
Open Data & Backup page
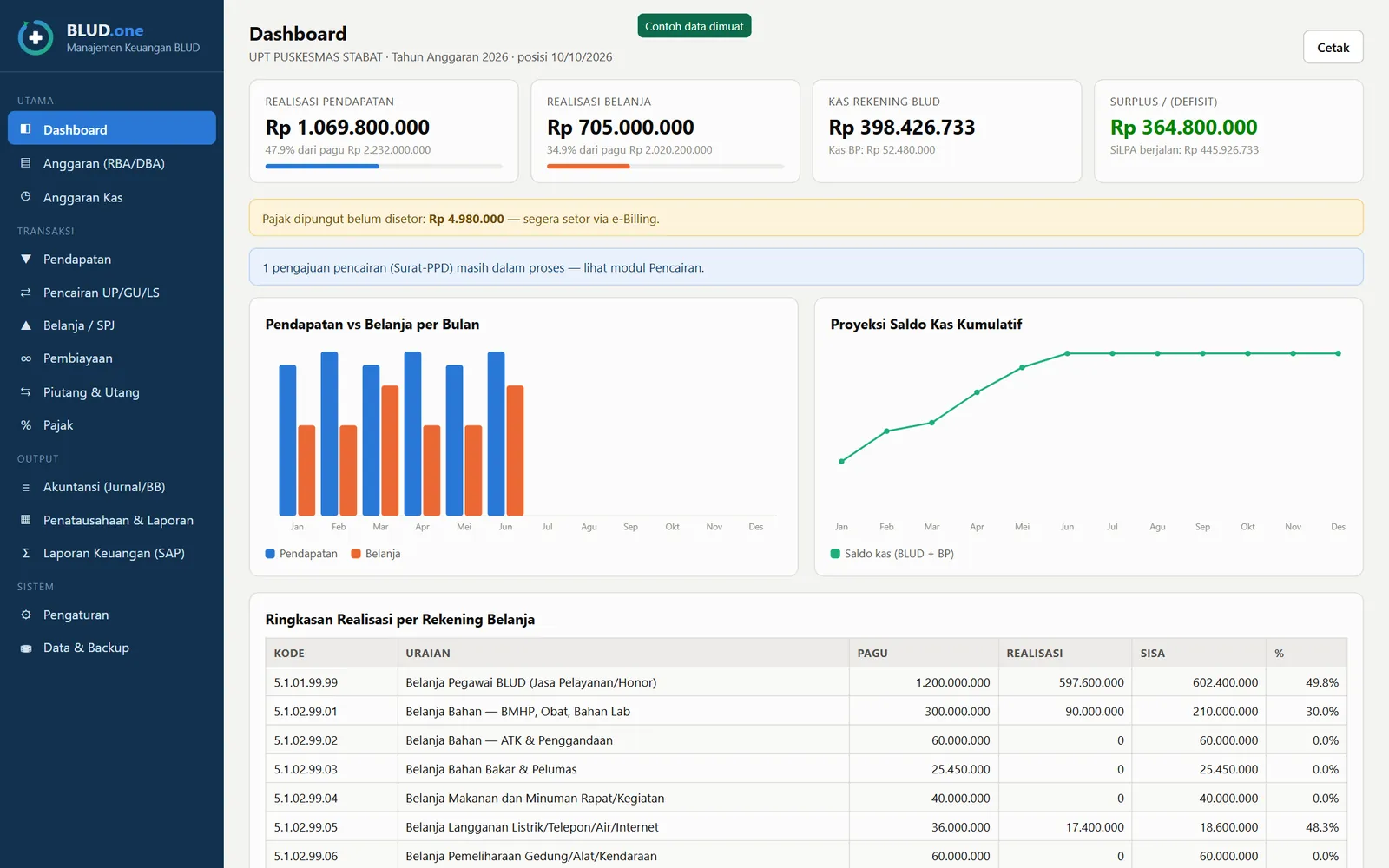(x=112, y=648)
